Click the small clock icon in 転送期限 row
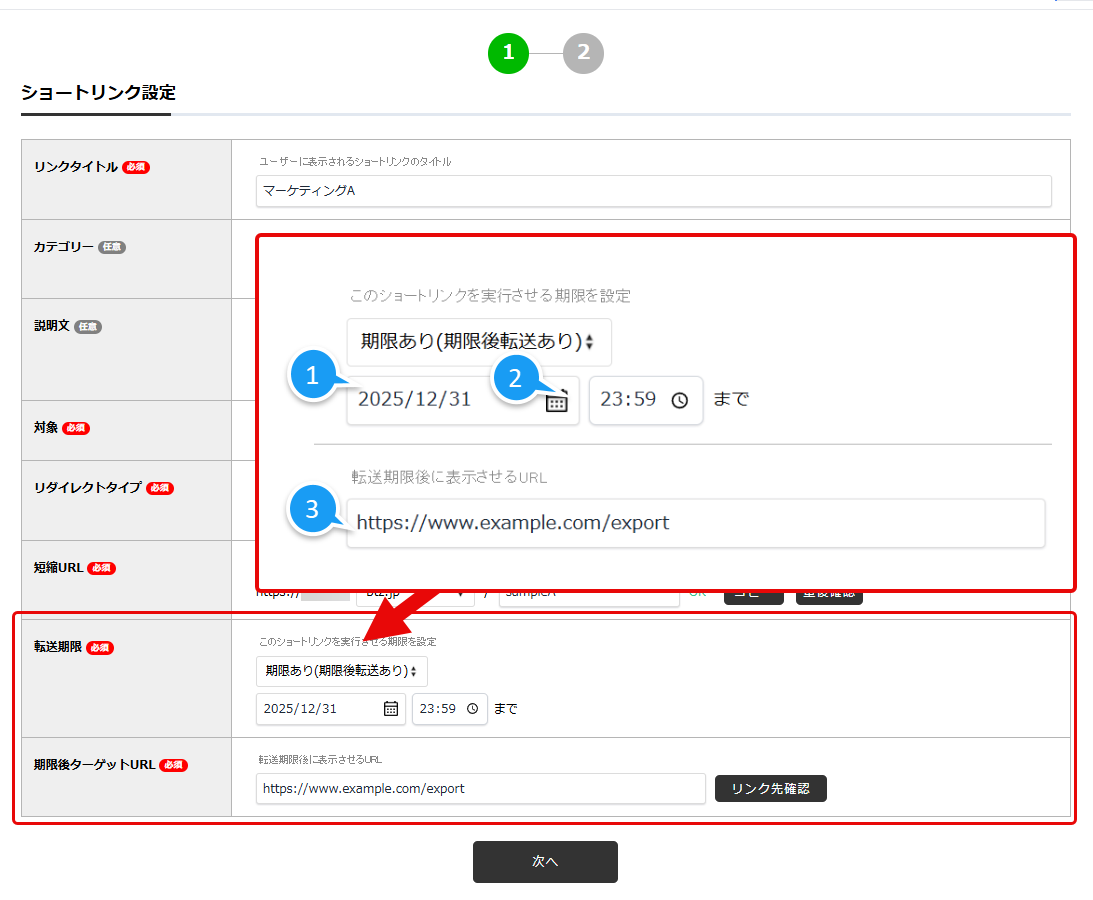The width and height of the screenshot is (1093, 900). click(472, 708)
